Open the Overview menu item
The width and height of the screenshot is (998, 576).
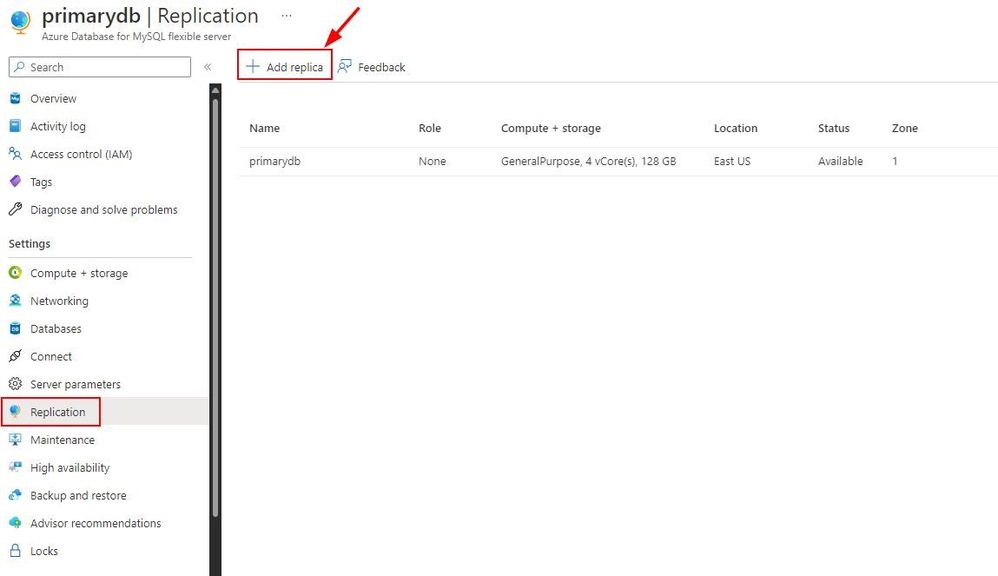pyautogui.click(x=53, y=99)
